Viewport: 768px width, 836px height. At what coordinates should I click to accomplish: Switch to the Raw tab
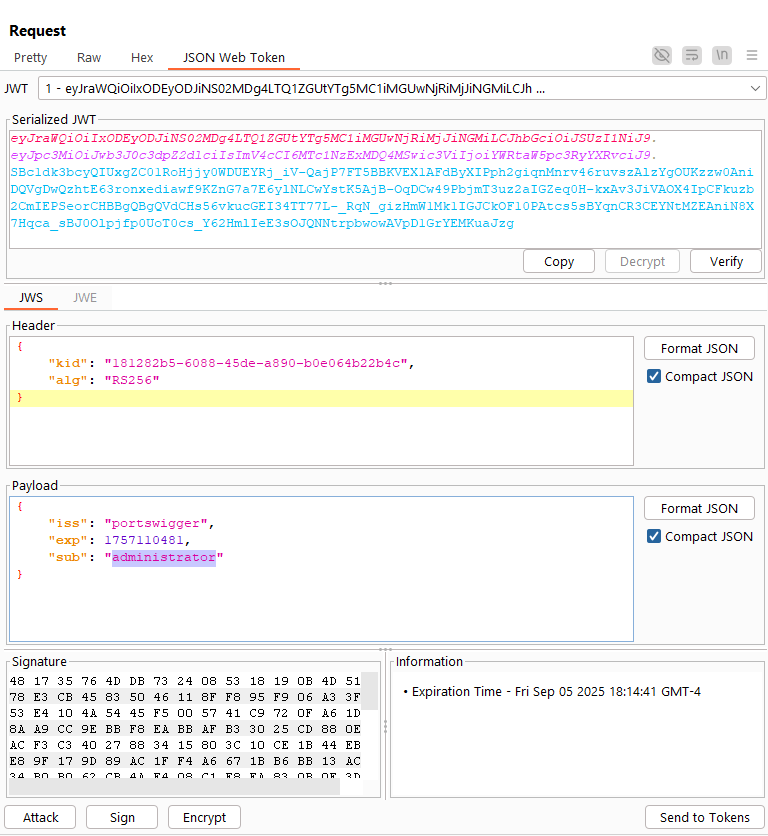point(89,58)
